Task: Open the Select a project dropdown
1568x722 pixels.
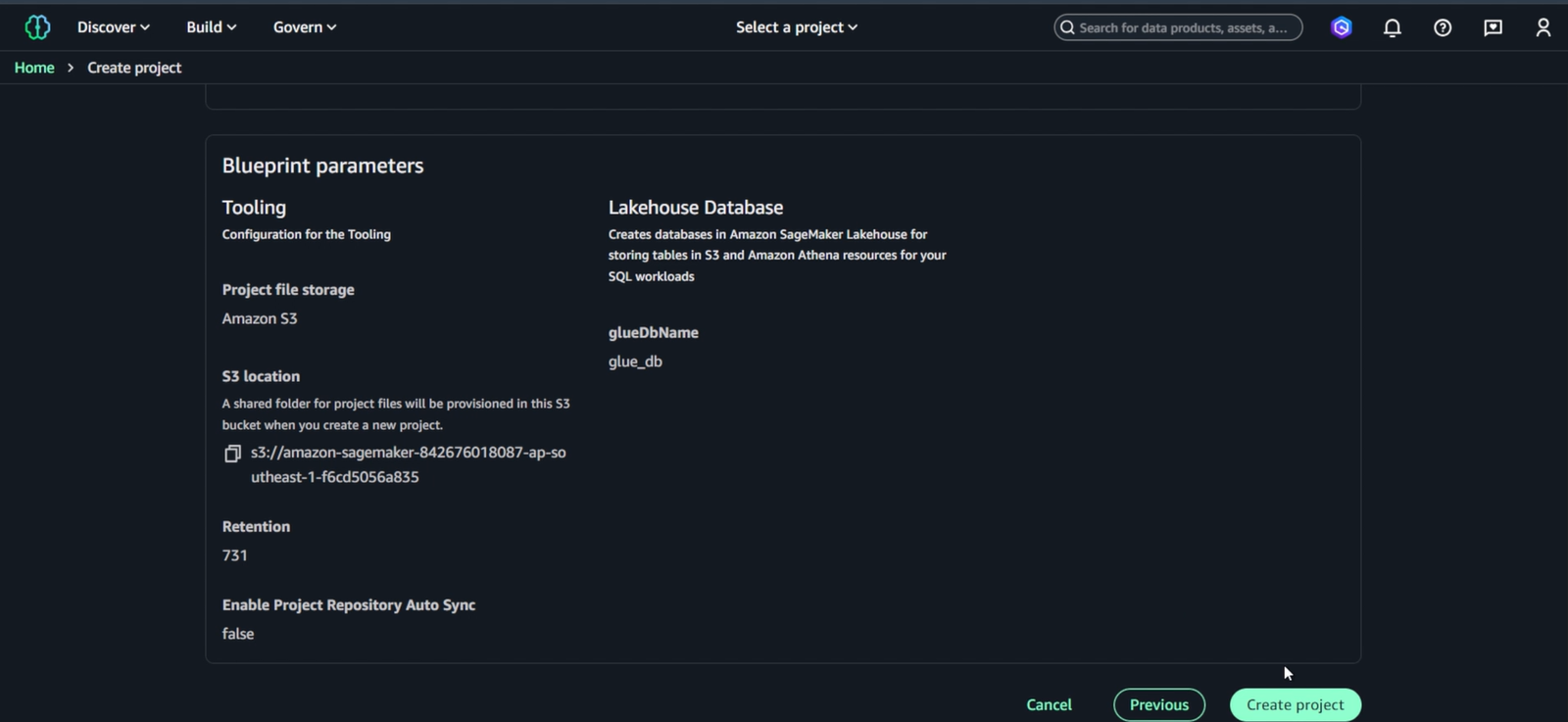Action: 796,27
